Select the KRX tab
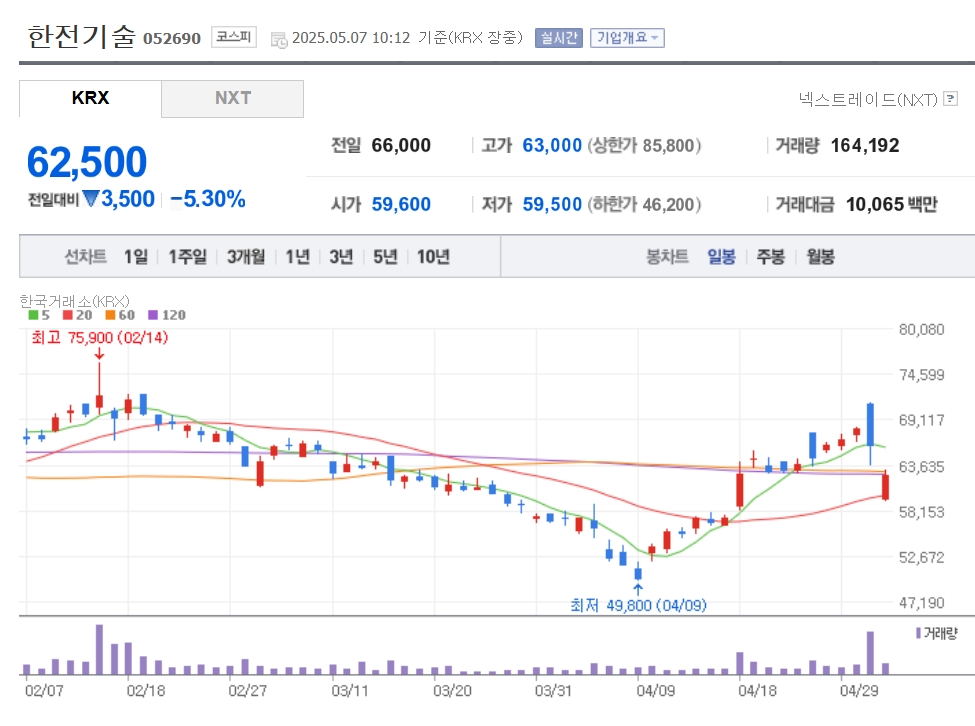The image size is (975, 726). [x=90, y=98]
